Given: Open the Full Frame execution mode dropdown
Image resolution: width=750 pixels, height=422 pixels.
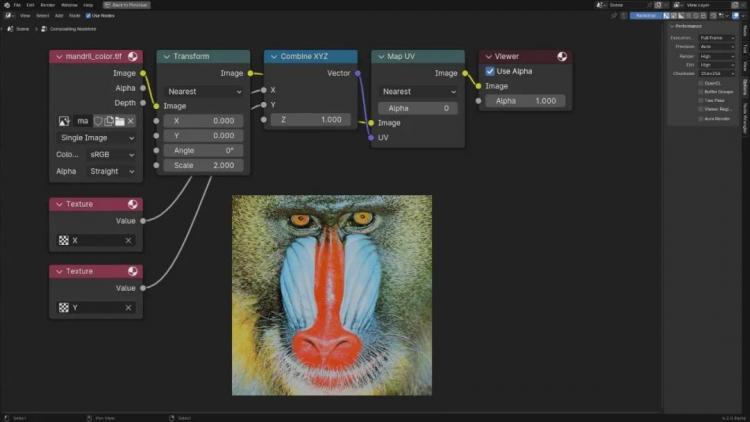Looking at the screenshot, I should pos(717,38).
